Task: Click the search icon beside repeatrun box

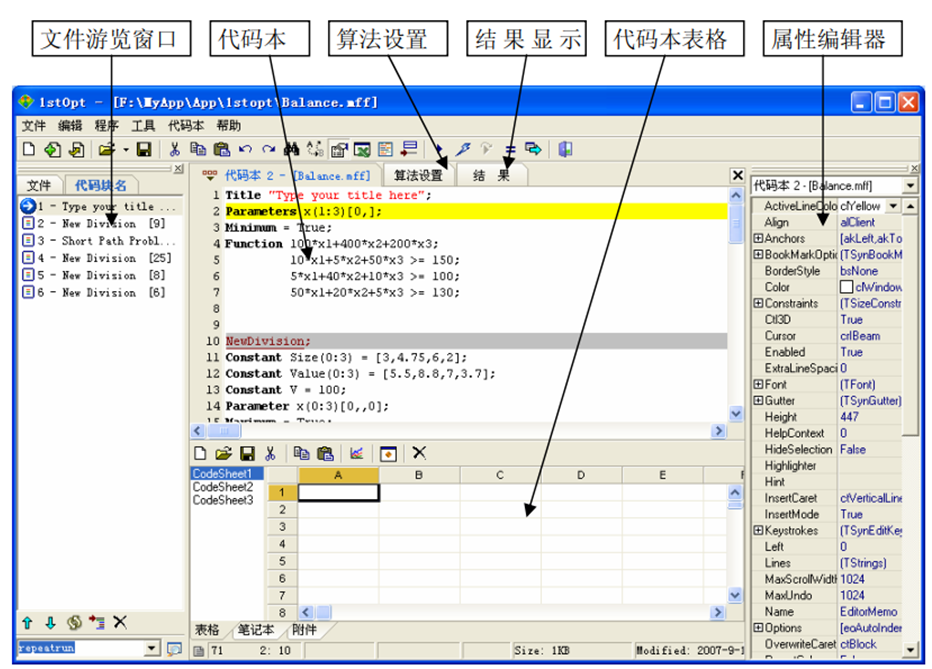Action: [174, 649]
